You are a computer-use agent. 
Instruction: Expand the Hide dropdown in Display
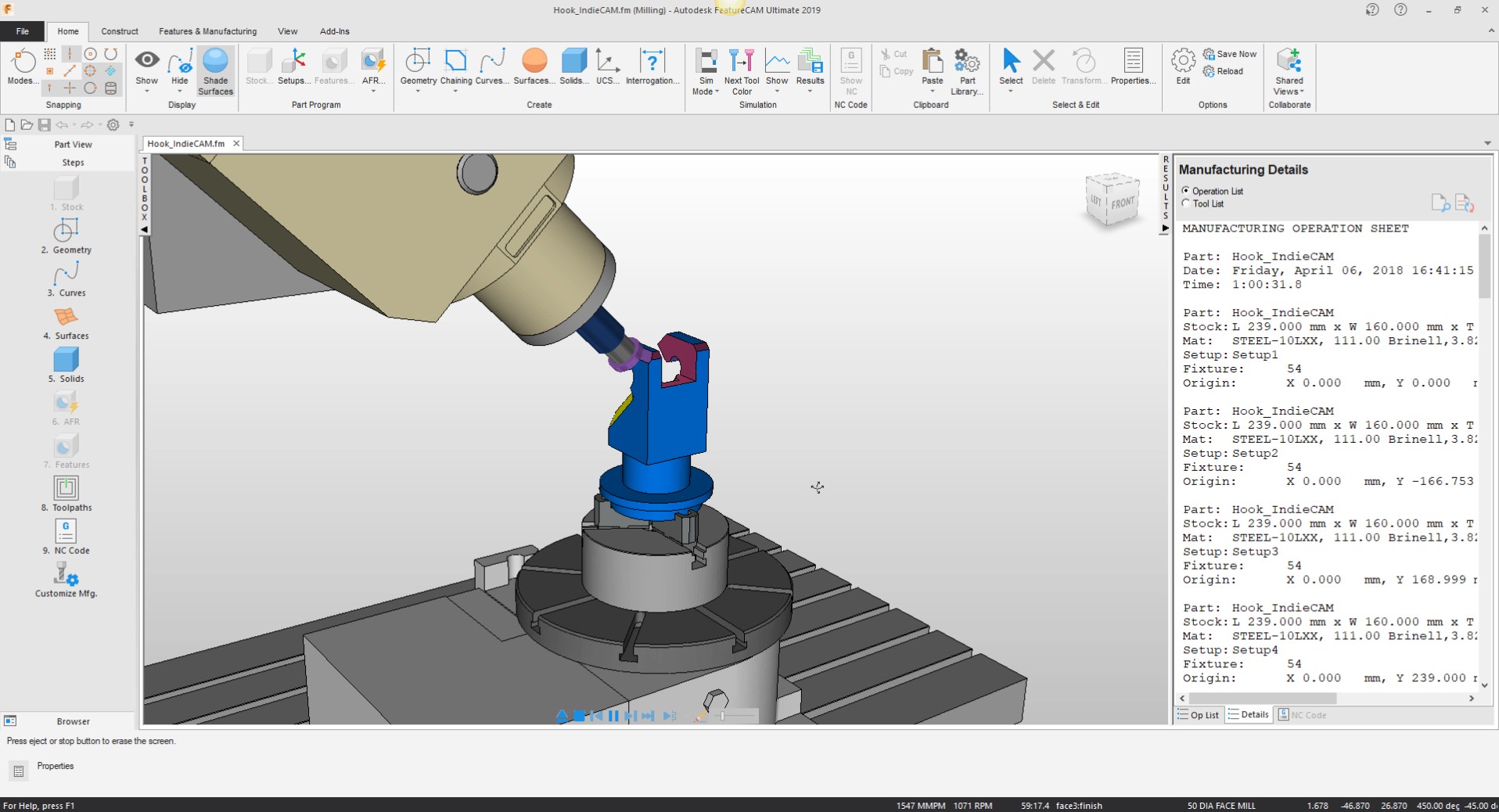[180, 92]
